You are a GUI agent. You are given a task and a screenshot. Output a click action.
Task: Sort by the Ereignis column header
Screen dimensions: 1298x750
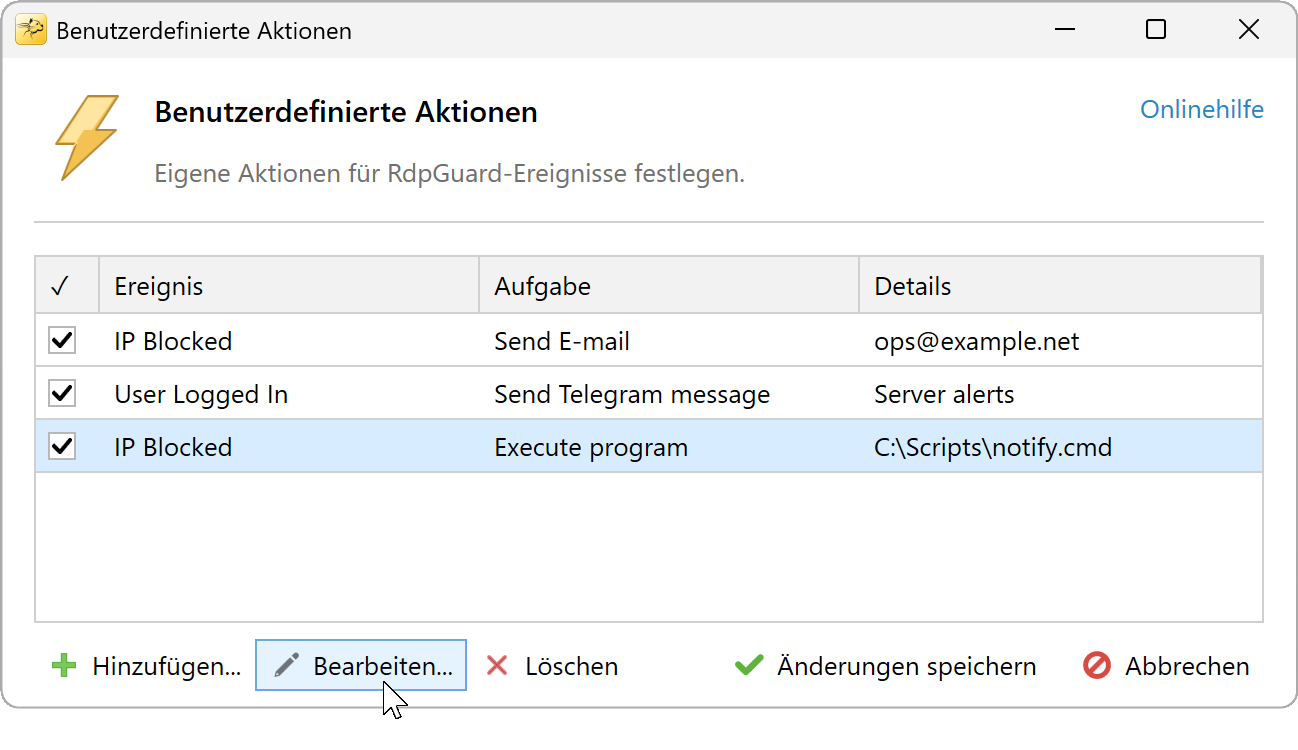[x=289, y=287]
